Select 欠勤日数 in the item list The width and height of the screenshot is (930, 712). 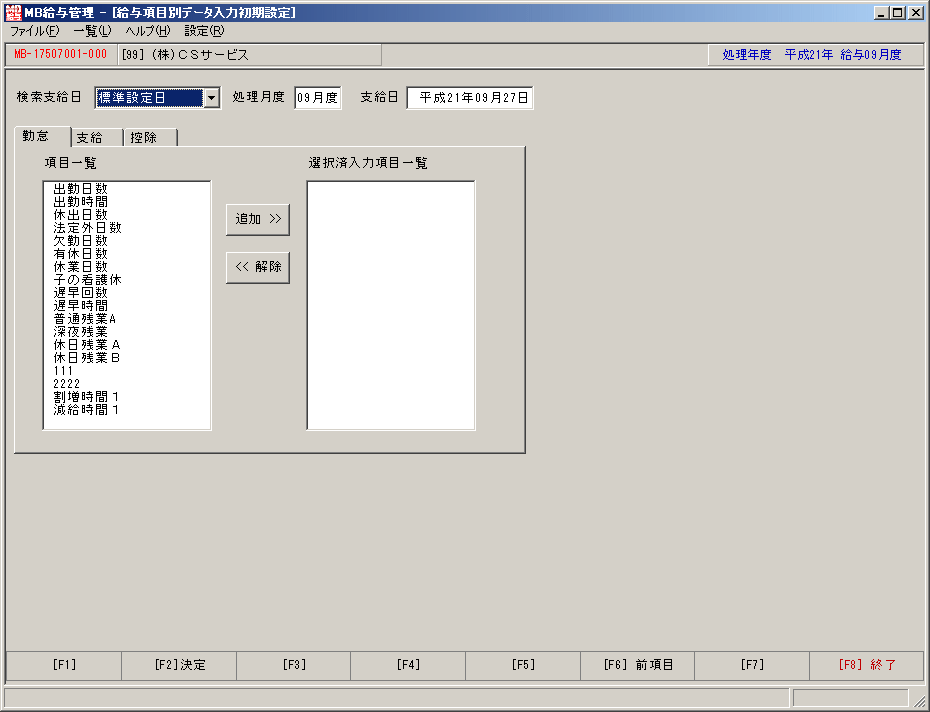point(81,241)
